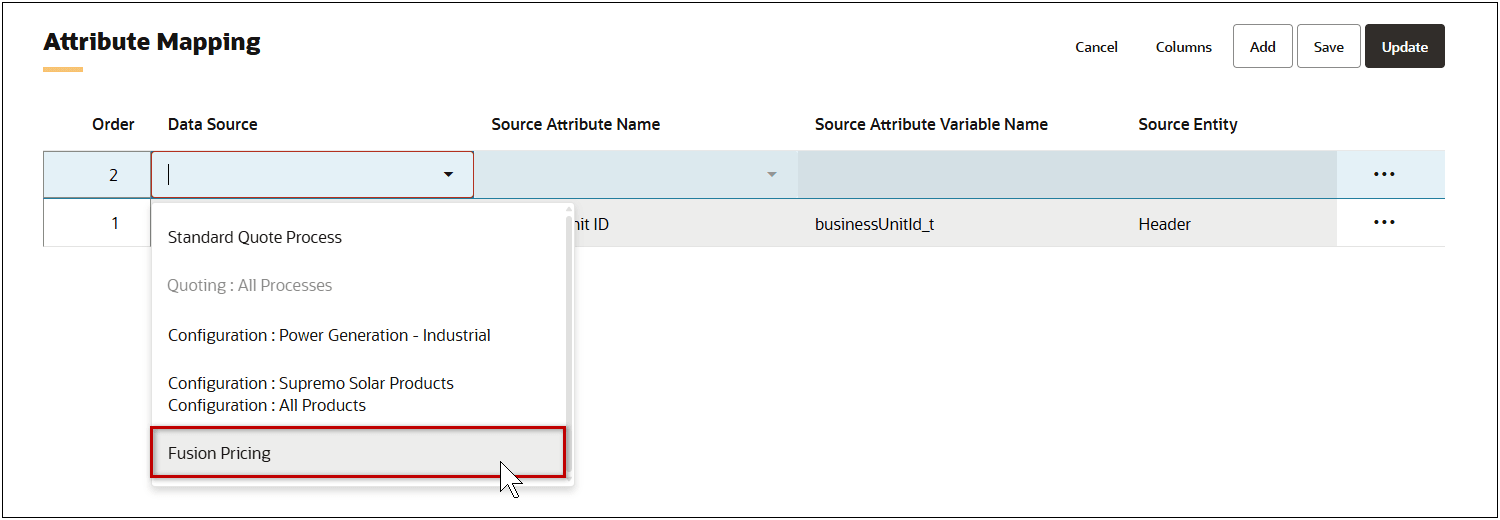Open row 2 more options ellipsis menu
The image size is (1500, 520).
coord(1384,174)
